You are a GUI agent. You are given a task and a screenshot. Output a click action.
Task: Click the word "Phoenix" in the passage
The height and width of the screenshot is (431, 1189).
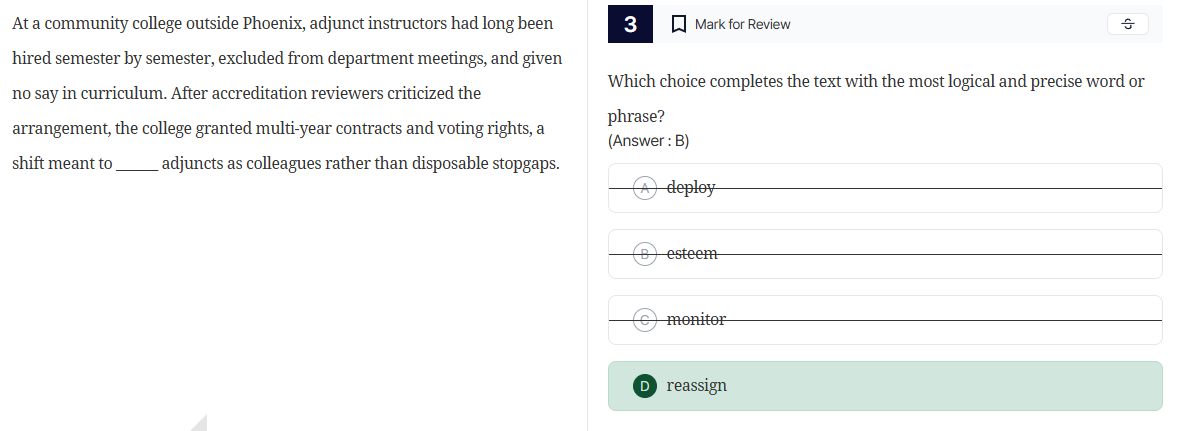tap(272, 23)
